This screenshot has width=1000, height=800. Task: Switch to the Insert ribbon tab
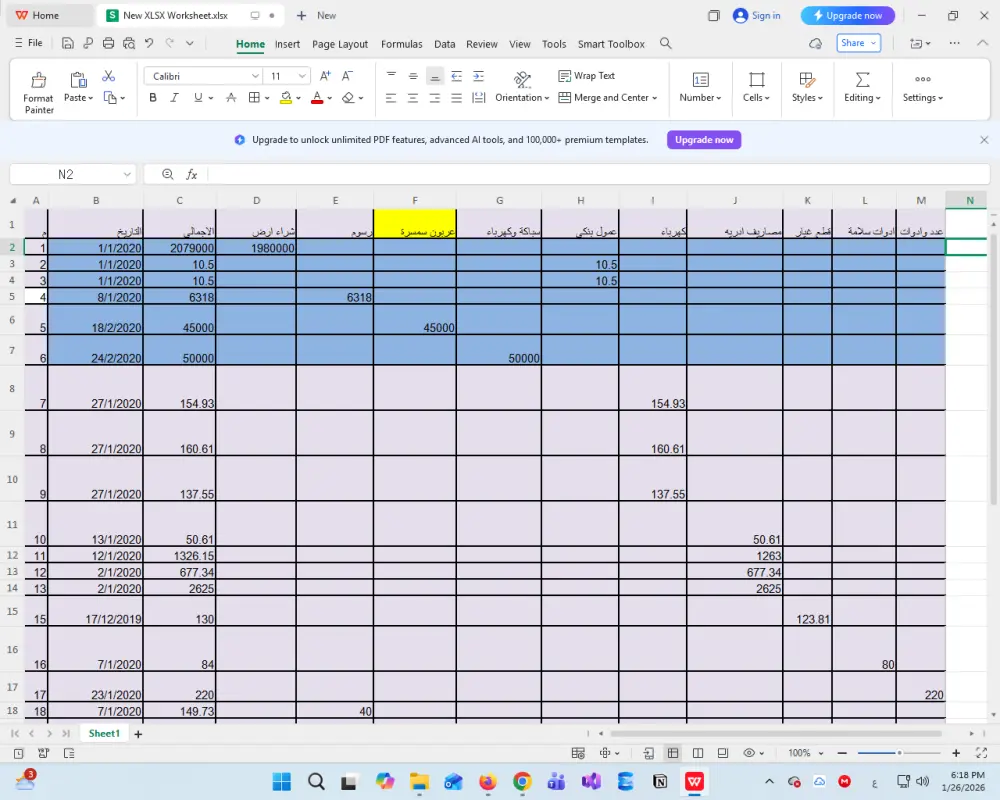(287, 44)
